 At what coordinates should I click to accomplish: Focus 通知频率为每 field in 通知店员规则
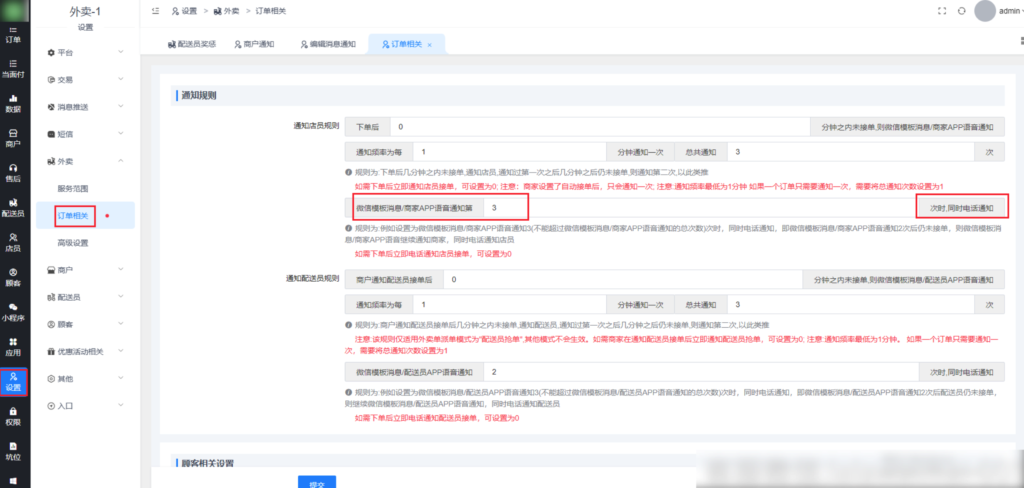tap(509, 152)
